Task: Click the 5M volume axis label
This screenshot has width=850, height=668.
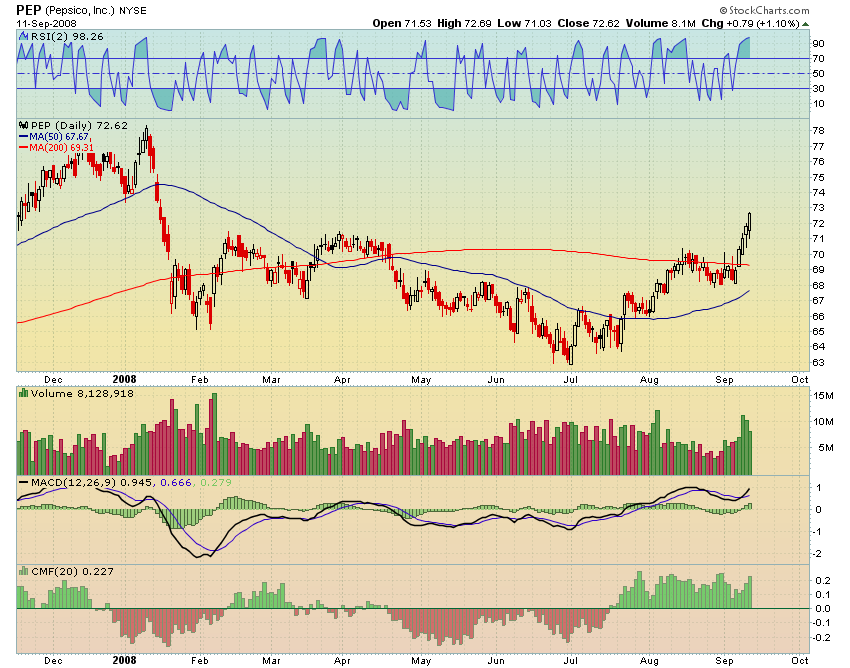Action: click(826, 448)
